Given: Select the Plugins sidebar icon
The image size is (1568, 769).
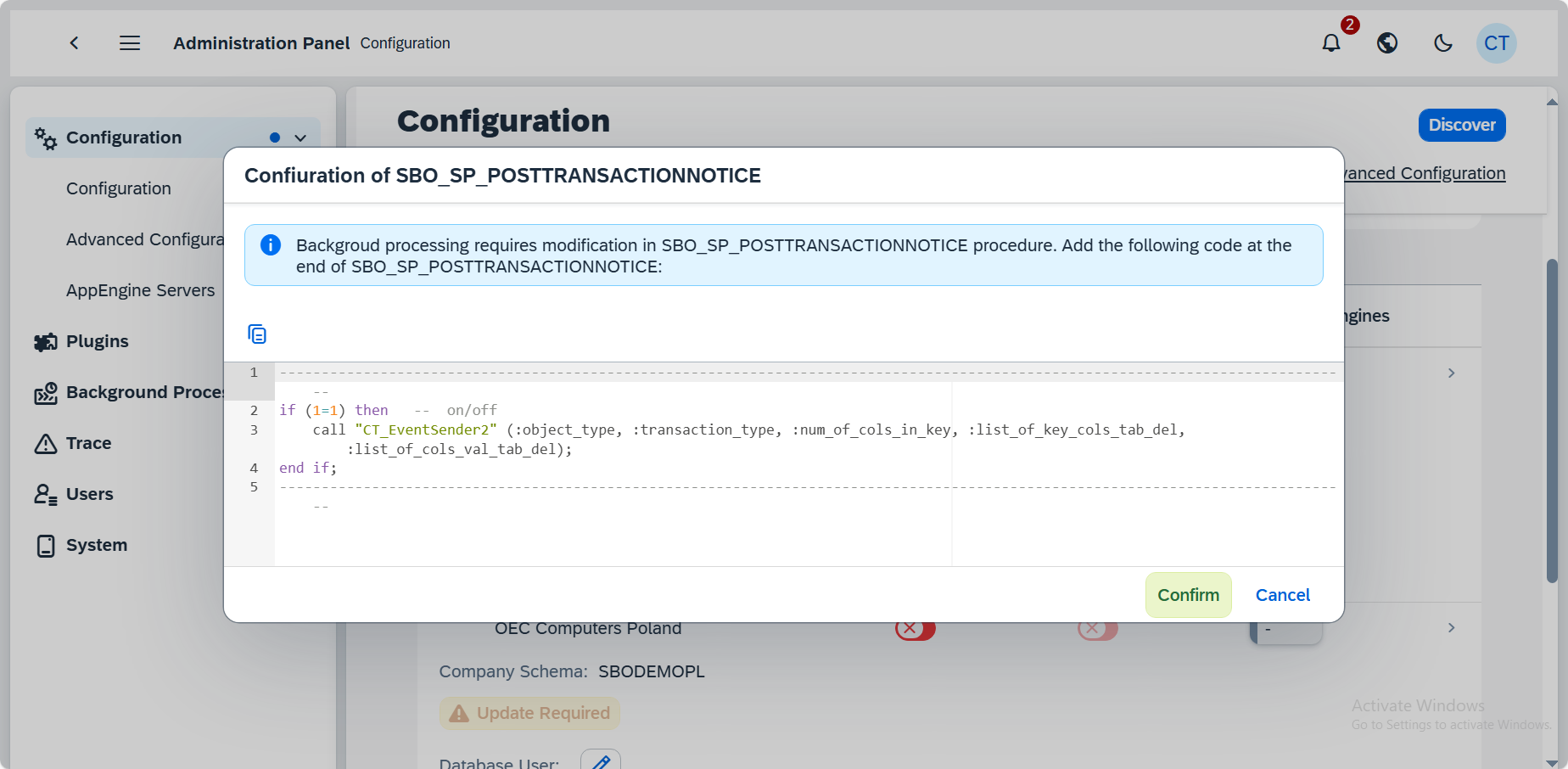Looking at the screenshot, I should point(45,341).
